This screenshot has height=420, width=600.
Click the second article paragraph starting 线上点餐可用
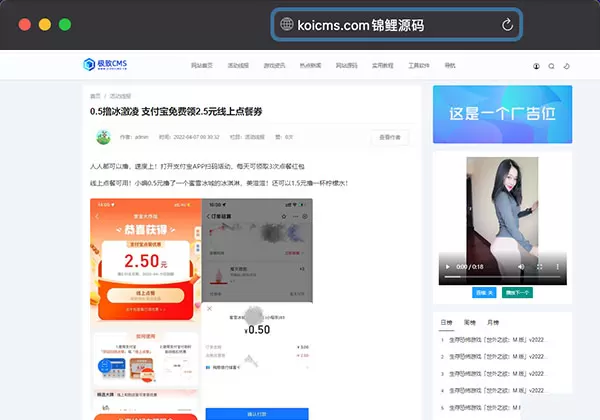[219, 183]
